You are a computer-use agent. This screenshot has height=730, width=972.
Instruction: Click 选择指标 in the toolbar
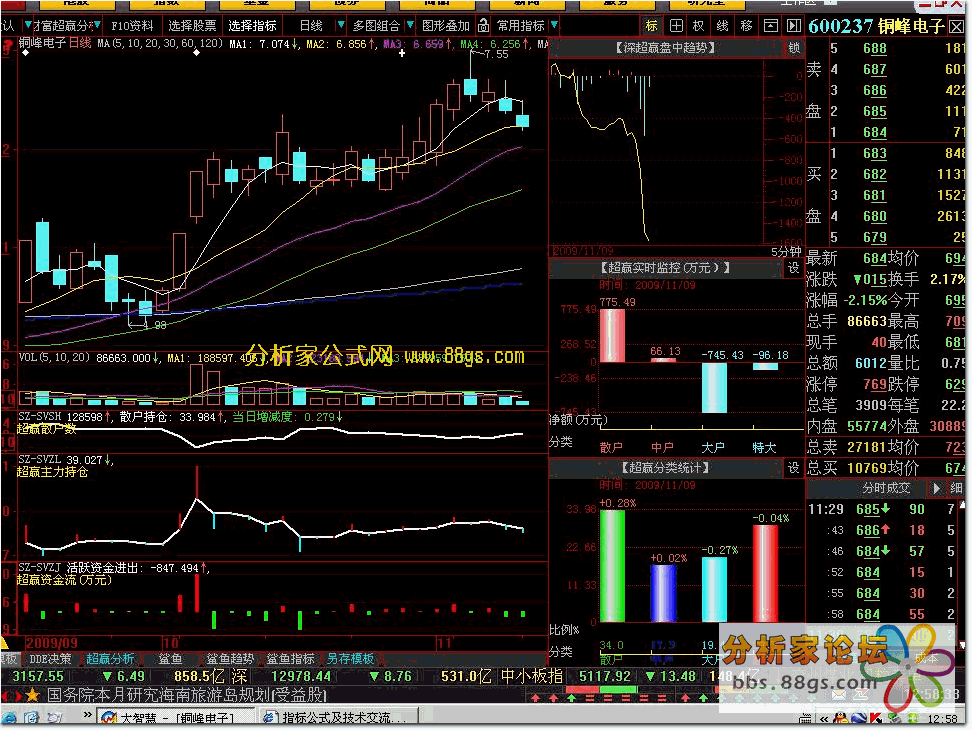[x=252, y=25]
